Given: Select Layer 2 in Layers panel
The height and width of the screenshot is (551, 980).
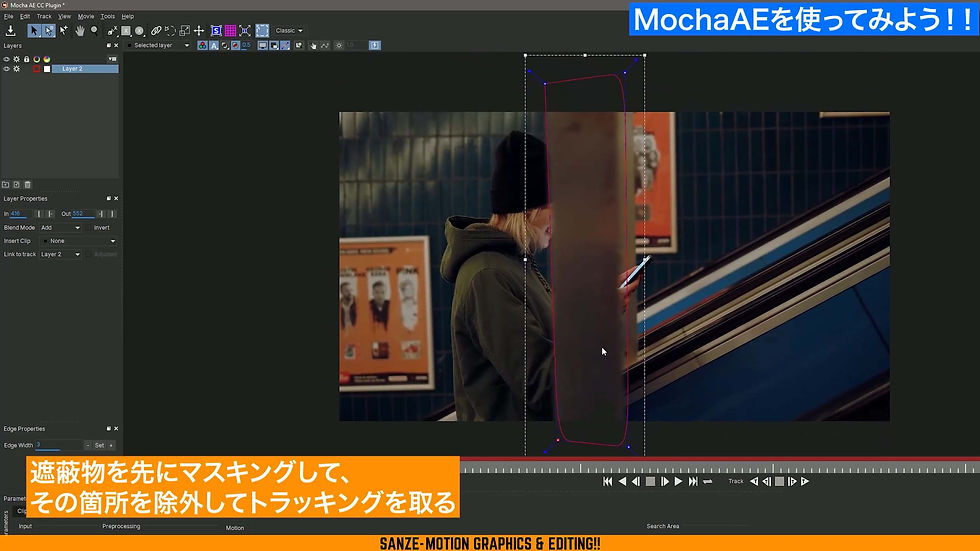Looking at the screenshot, I should point(84,69).
